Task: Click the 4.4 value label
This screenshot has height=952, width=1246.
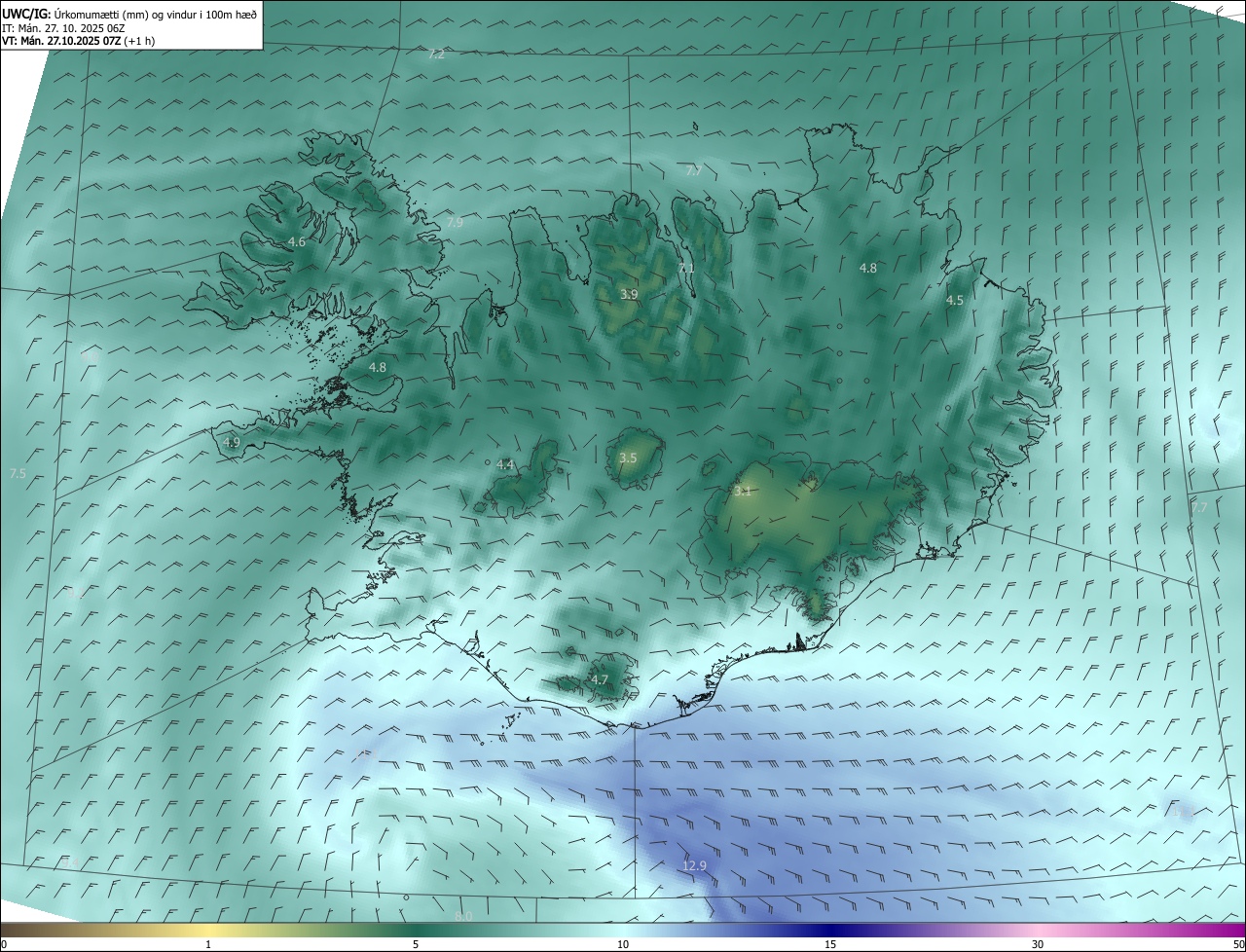Action: point(505,465)
